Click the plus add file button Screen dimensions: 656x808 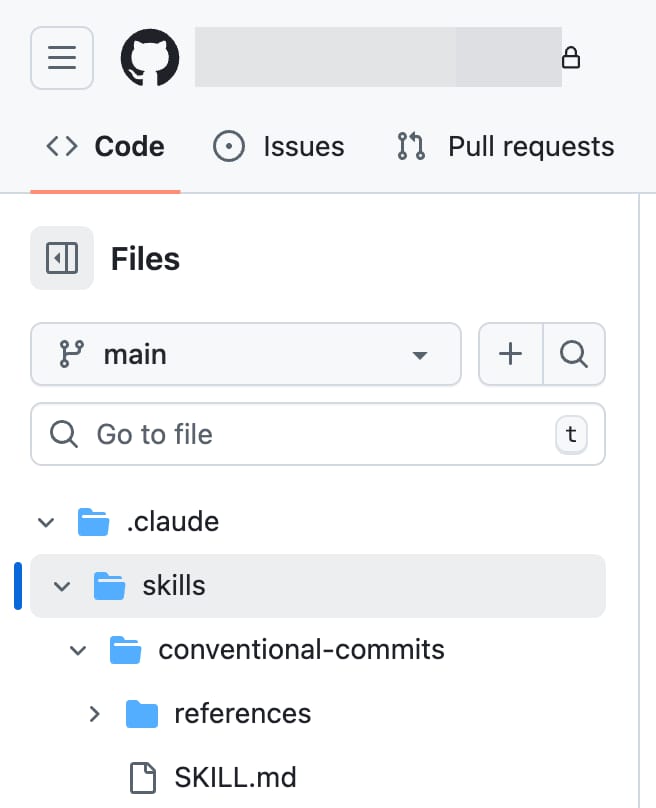[x=511, y=354]
